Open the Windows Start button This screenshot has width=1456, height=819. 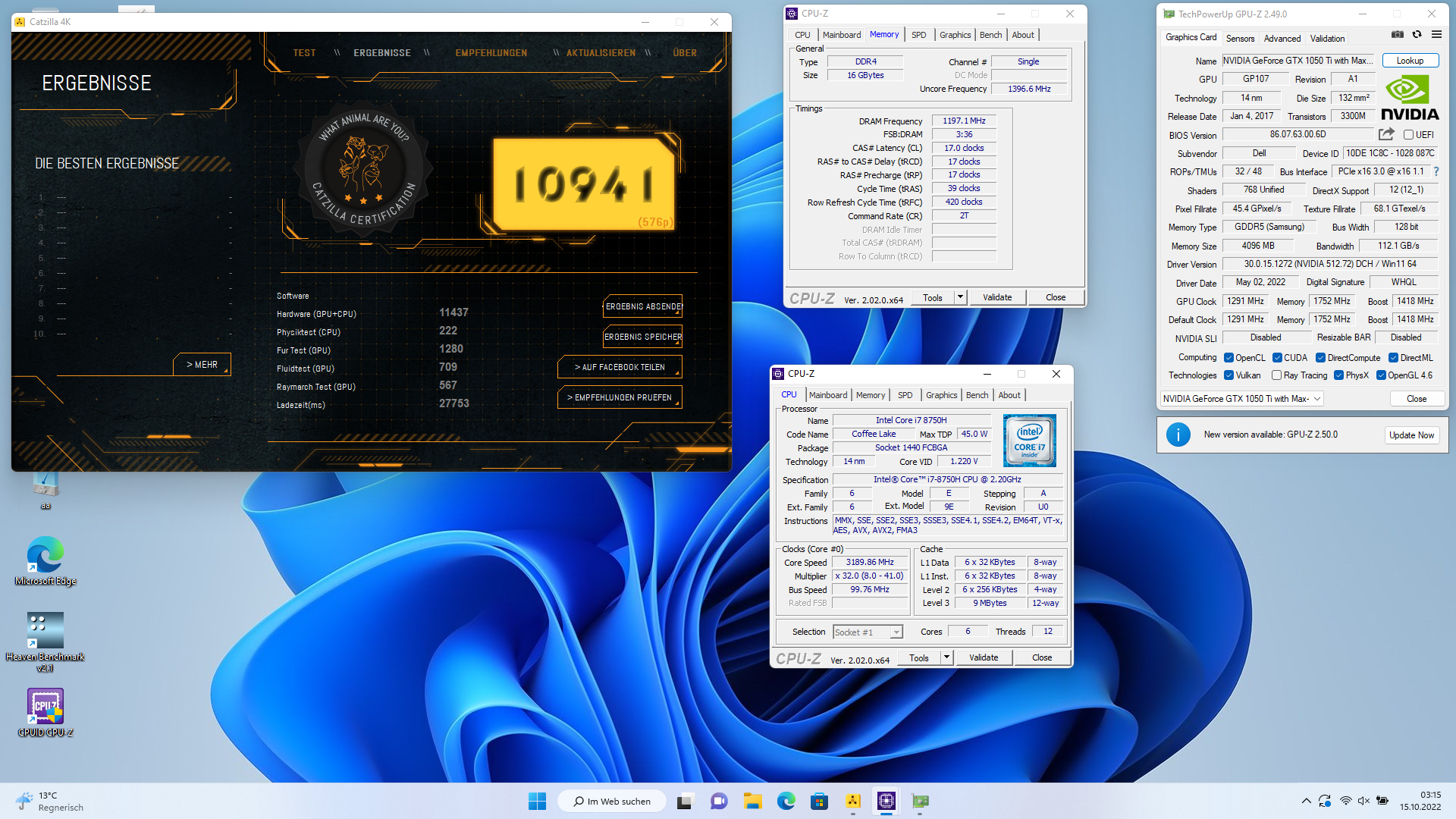coord(537,801)
